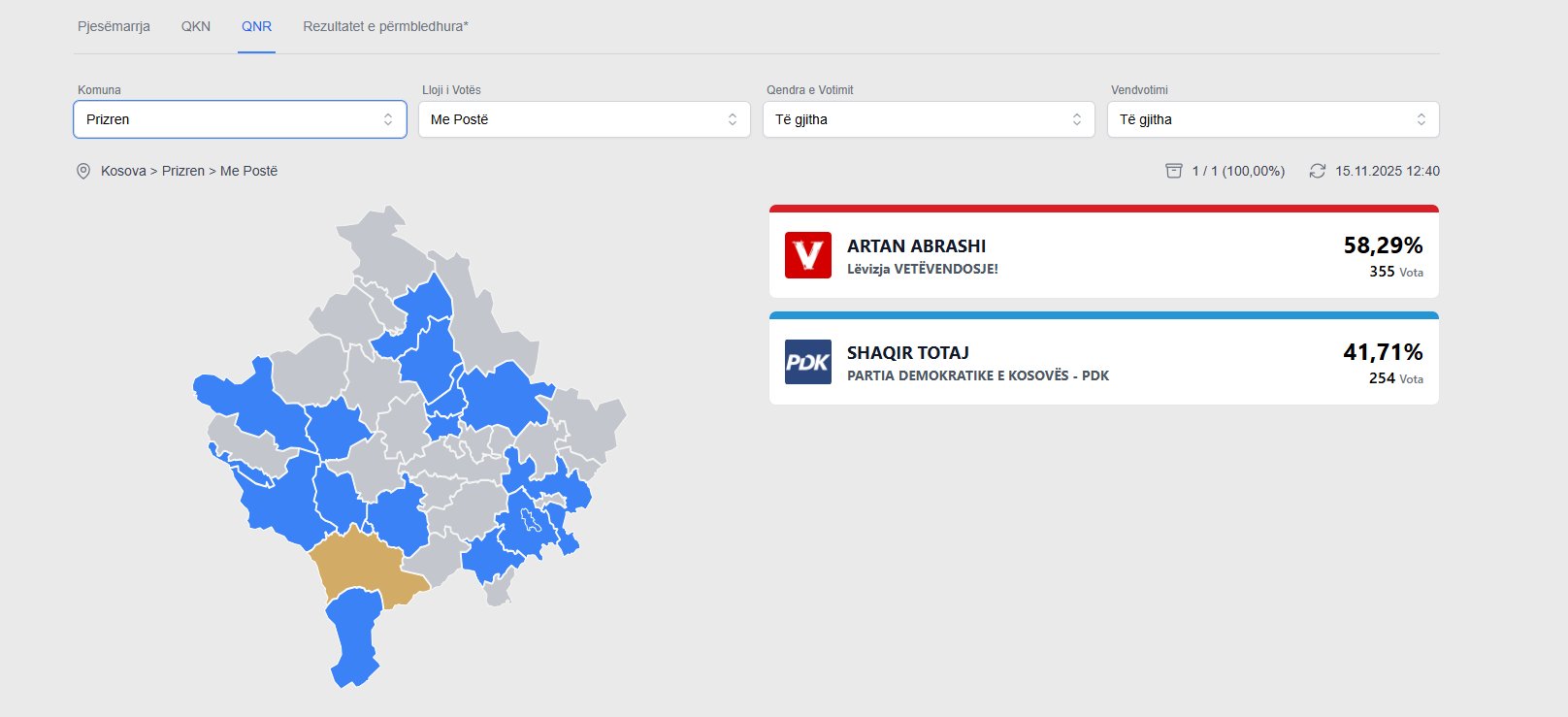Click the refresh icon next to timestamp

pos(1317,171)
